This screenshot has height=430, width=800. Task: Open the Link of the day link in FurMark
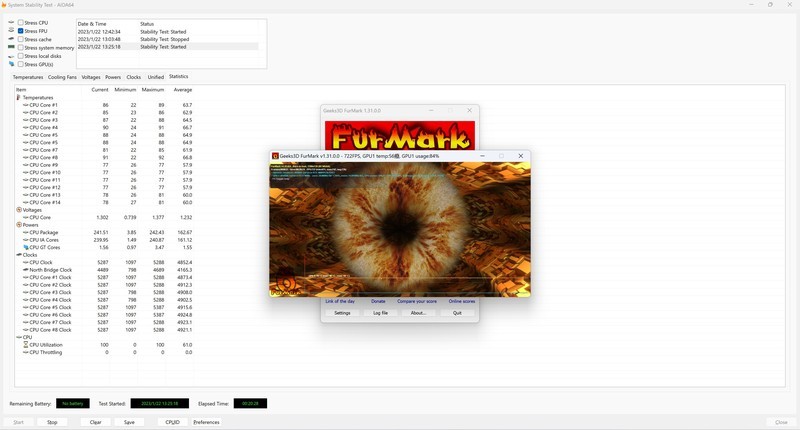point(340,301)
